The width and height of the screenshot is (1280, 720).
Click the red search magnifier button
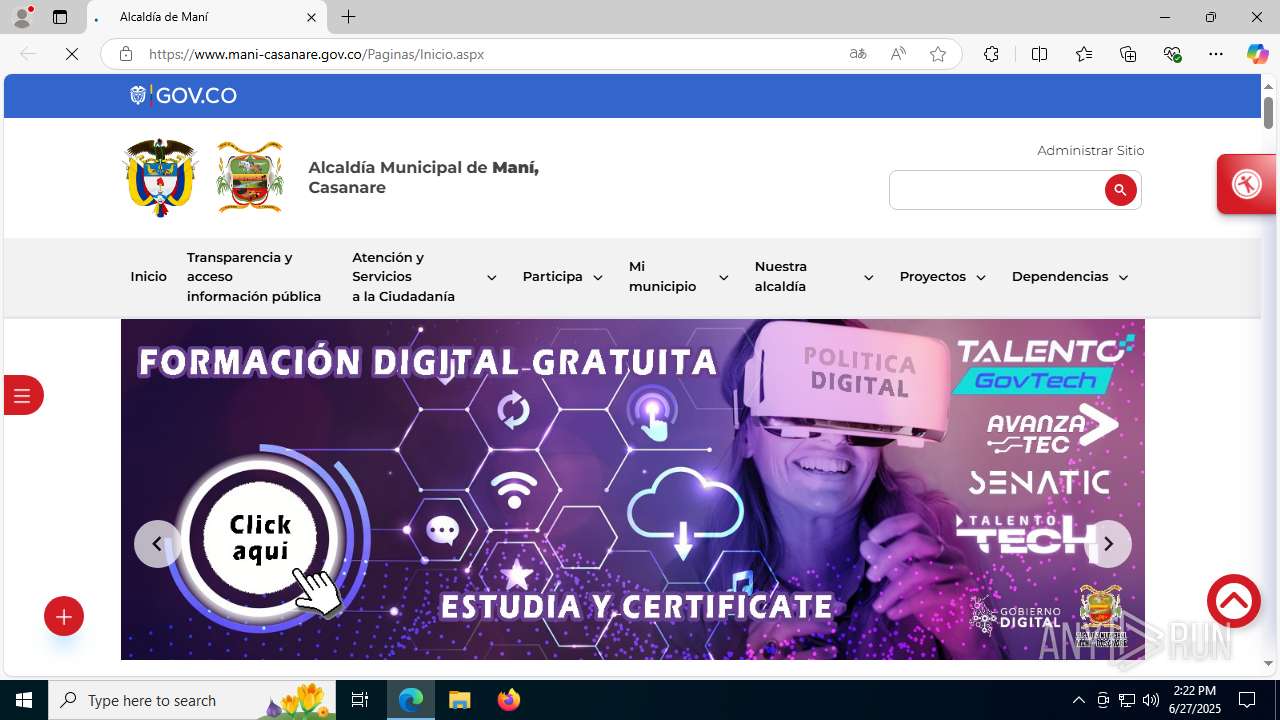click(1120, 190)
